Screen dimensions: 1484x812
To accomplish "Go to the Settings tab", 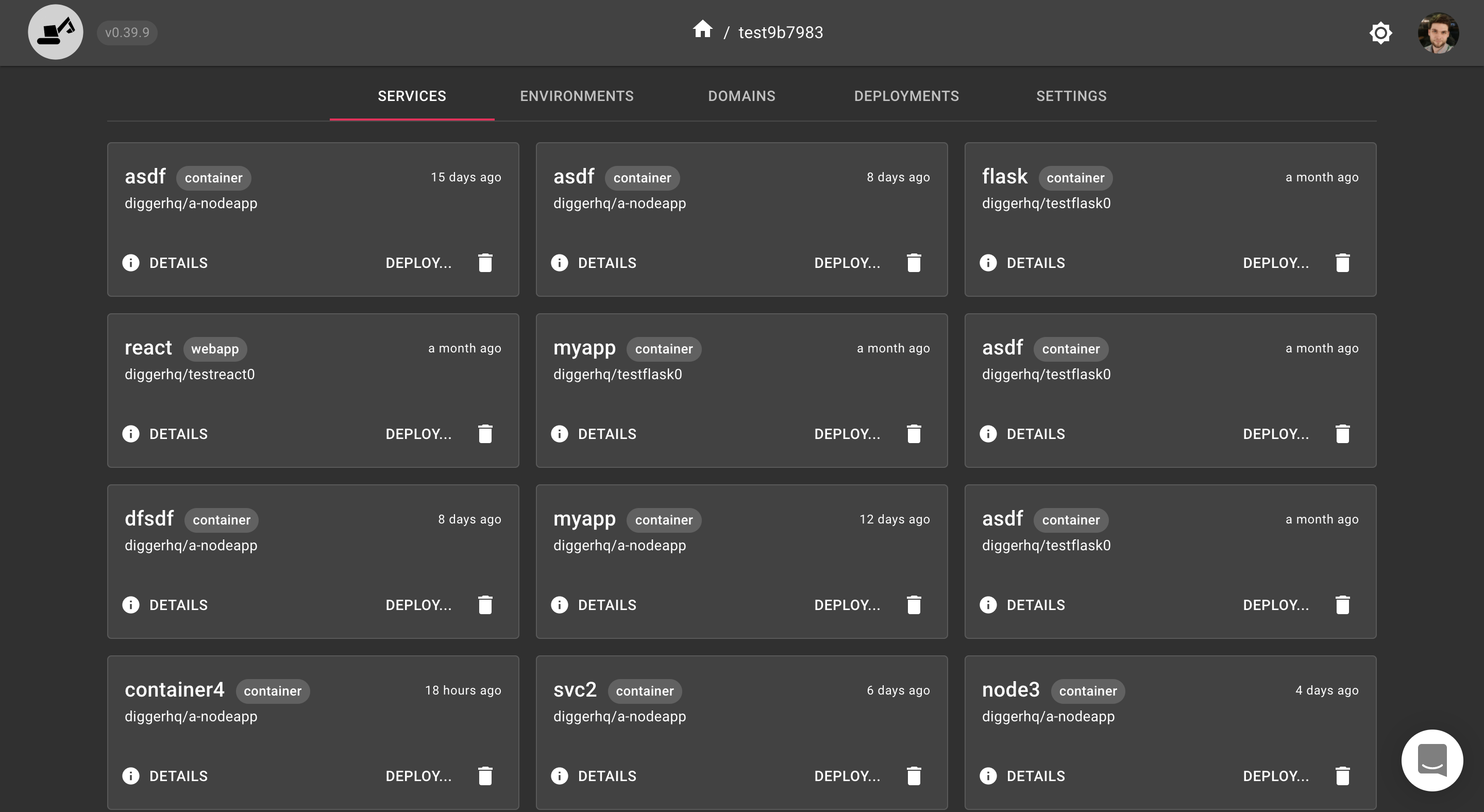I will point(1071,96).
